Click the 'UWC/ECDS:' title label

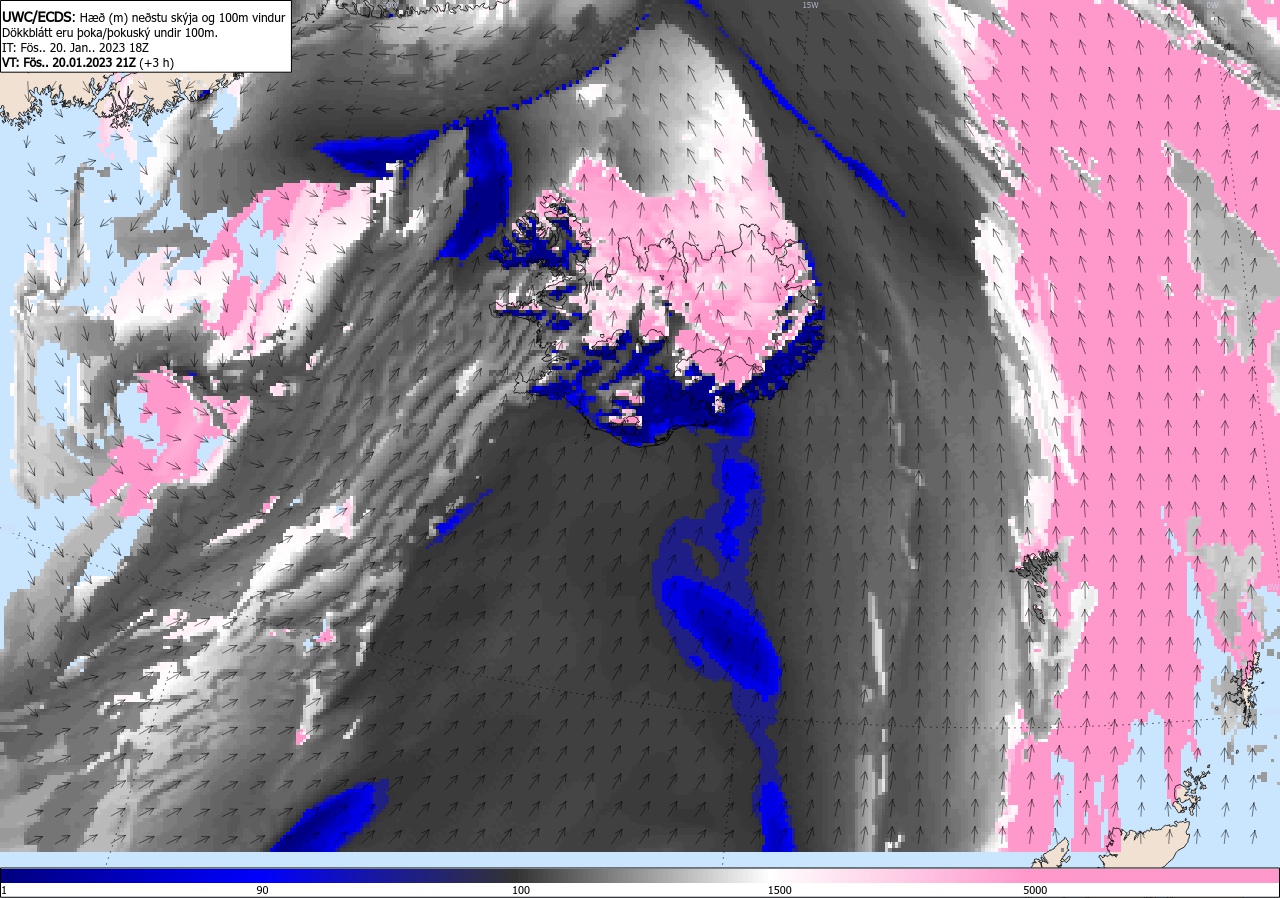coord(39,17)
